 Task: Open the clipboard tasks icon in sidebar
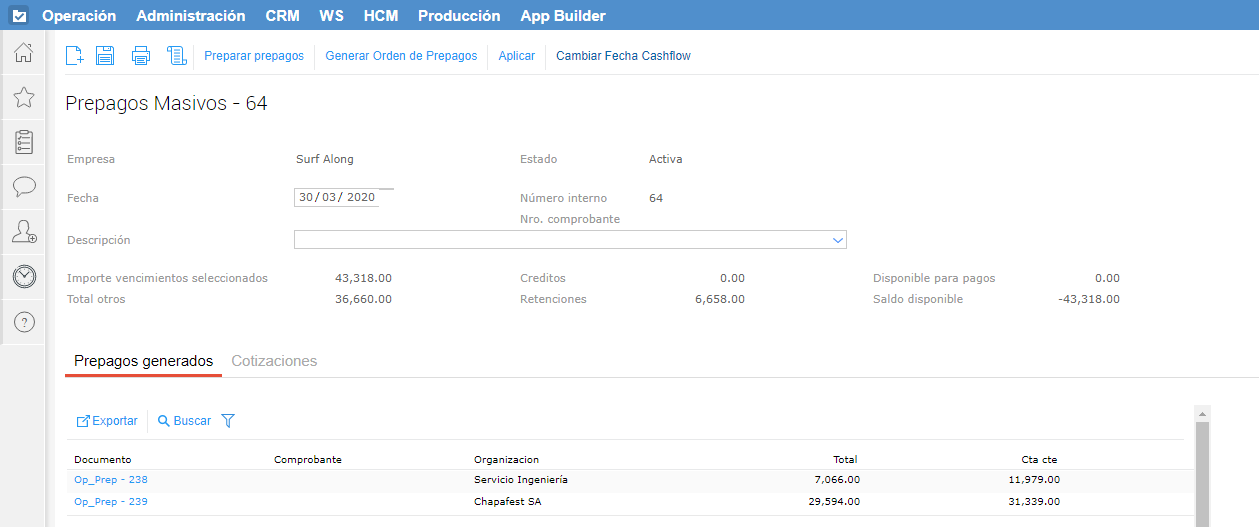[x=24, y=142]
